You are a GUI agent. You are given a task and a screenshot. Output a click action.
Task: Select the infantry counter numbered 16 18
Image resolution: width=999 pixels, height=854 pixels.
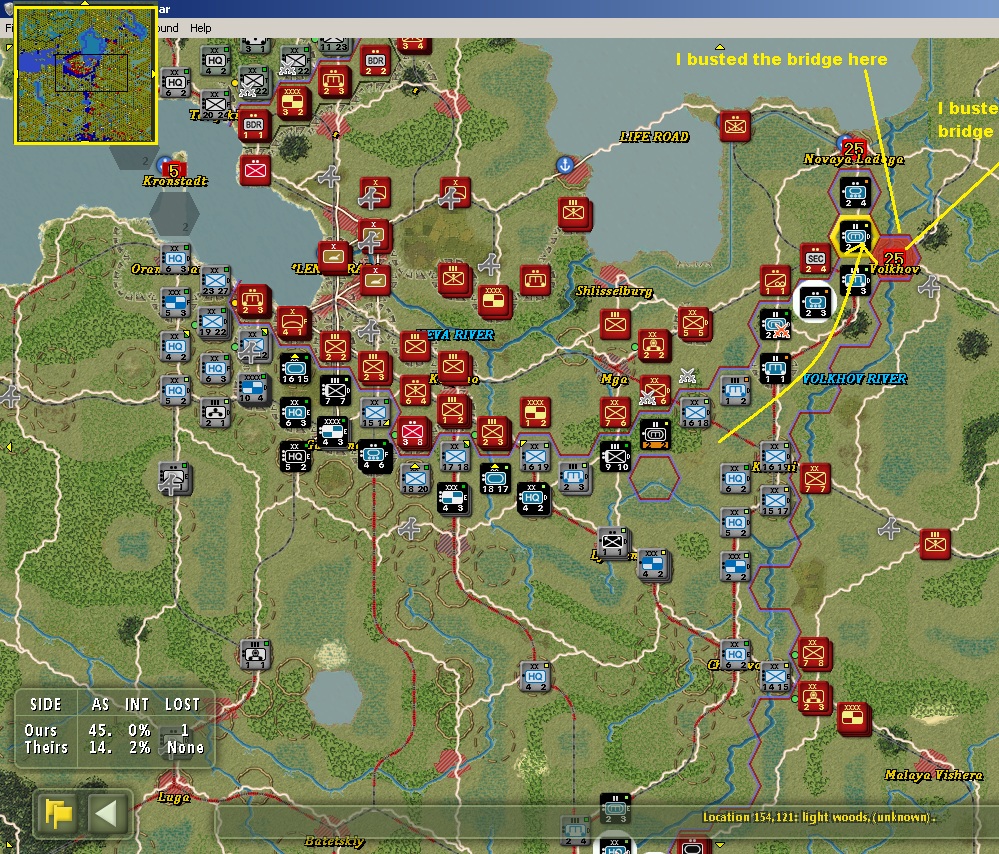tap(694, 413)
